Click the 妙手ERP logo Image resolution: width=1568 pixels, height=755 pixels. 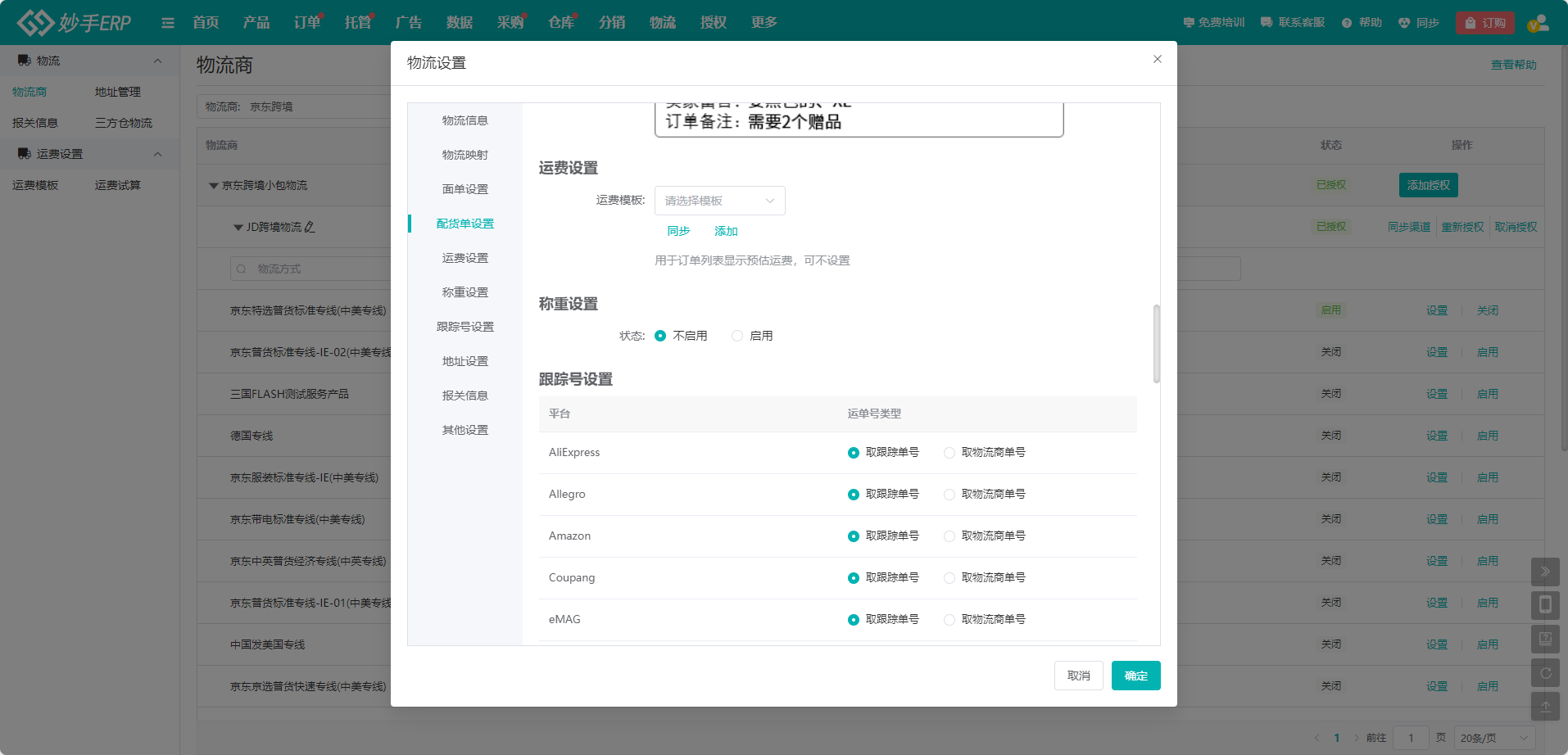(x=75, y=22)
